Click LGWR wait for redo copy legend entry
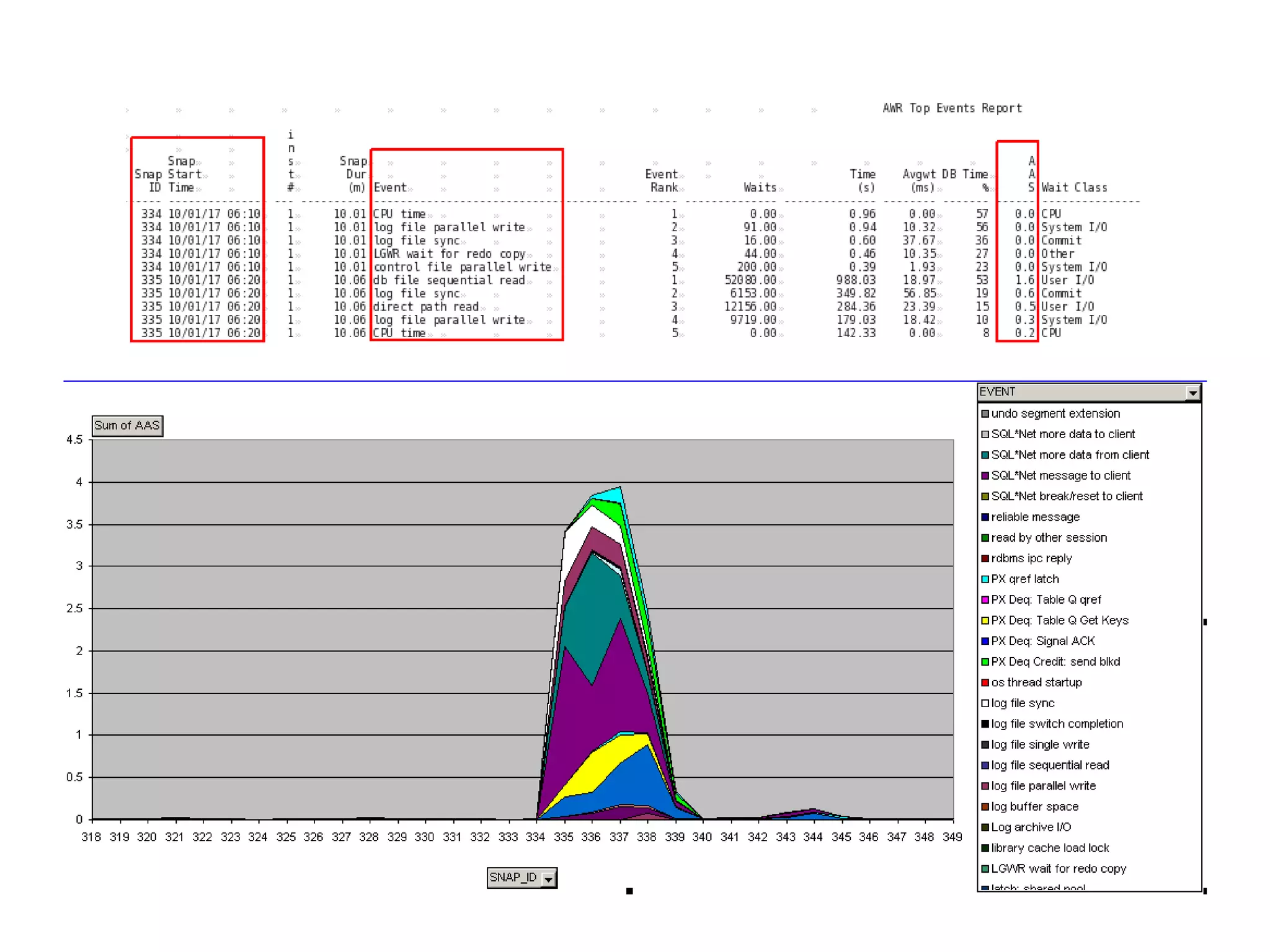The width and height of the screenshot is (1270, 952). 1058,868
